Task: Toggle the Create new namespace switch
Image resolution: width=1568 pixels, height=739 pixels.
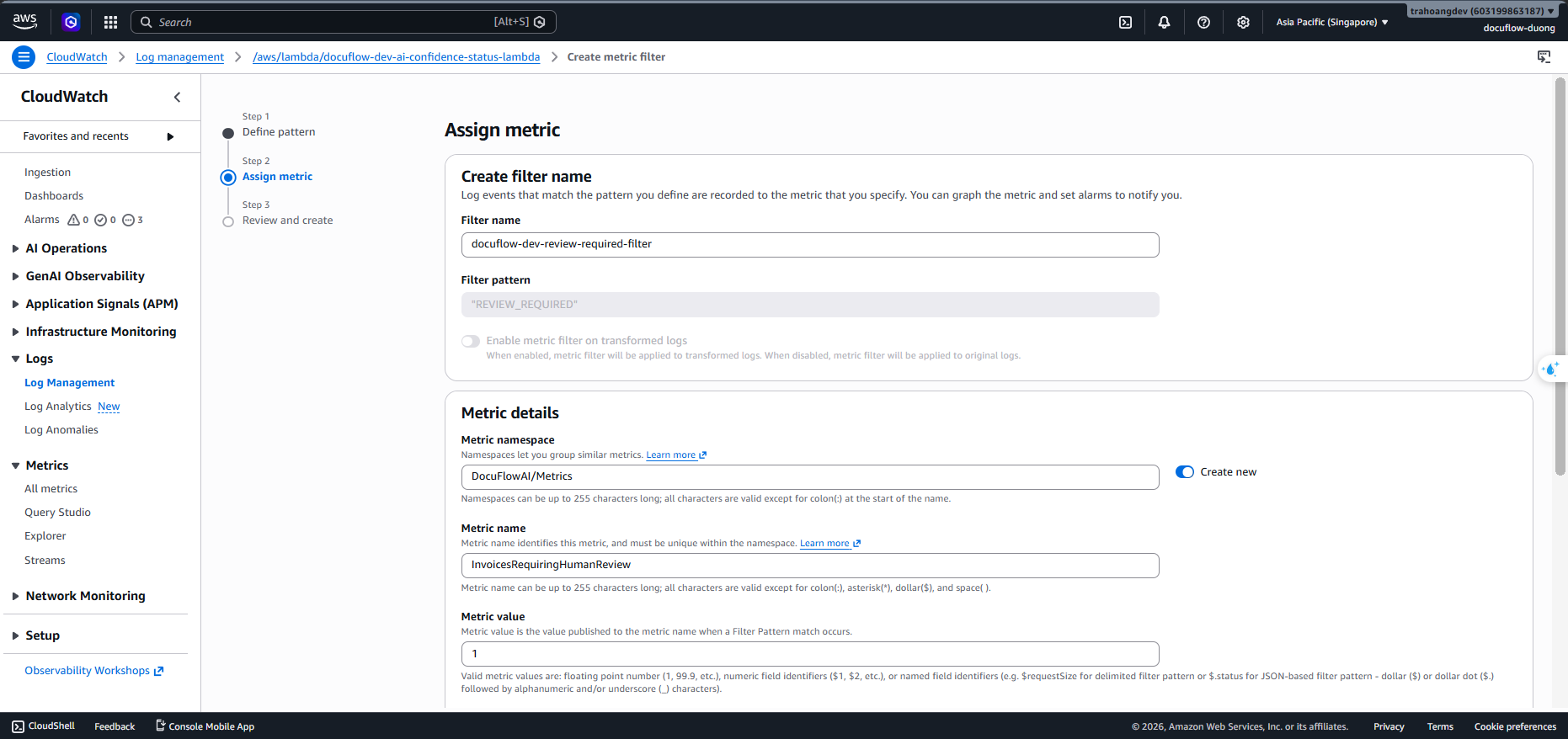Action: coord(1185,472)
